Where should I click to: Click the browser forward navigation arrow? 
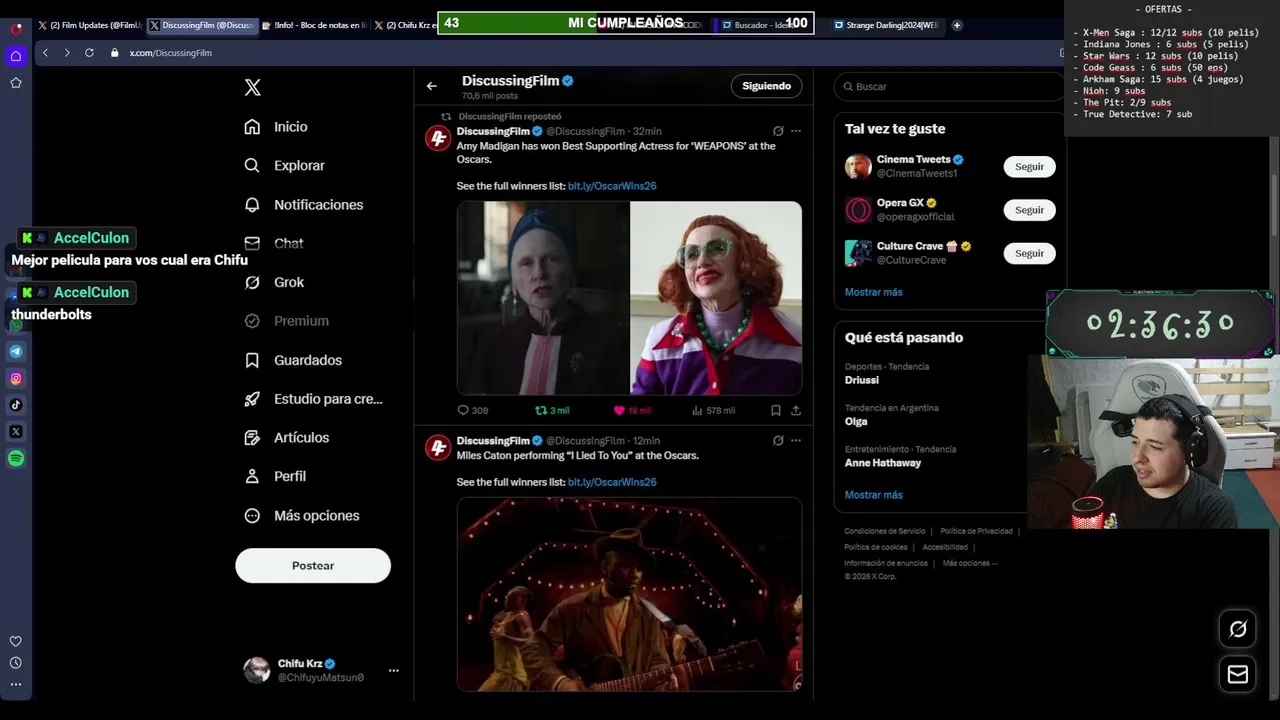coord(67,53)
